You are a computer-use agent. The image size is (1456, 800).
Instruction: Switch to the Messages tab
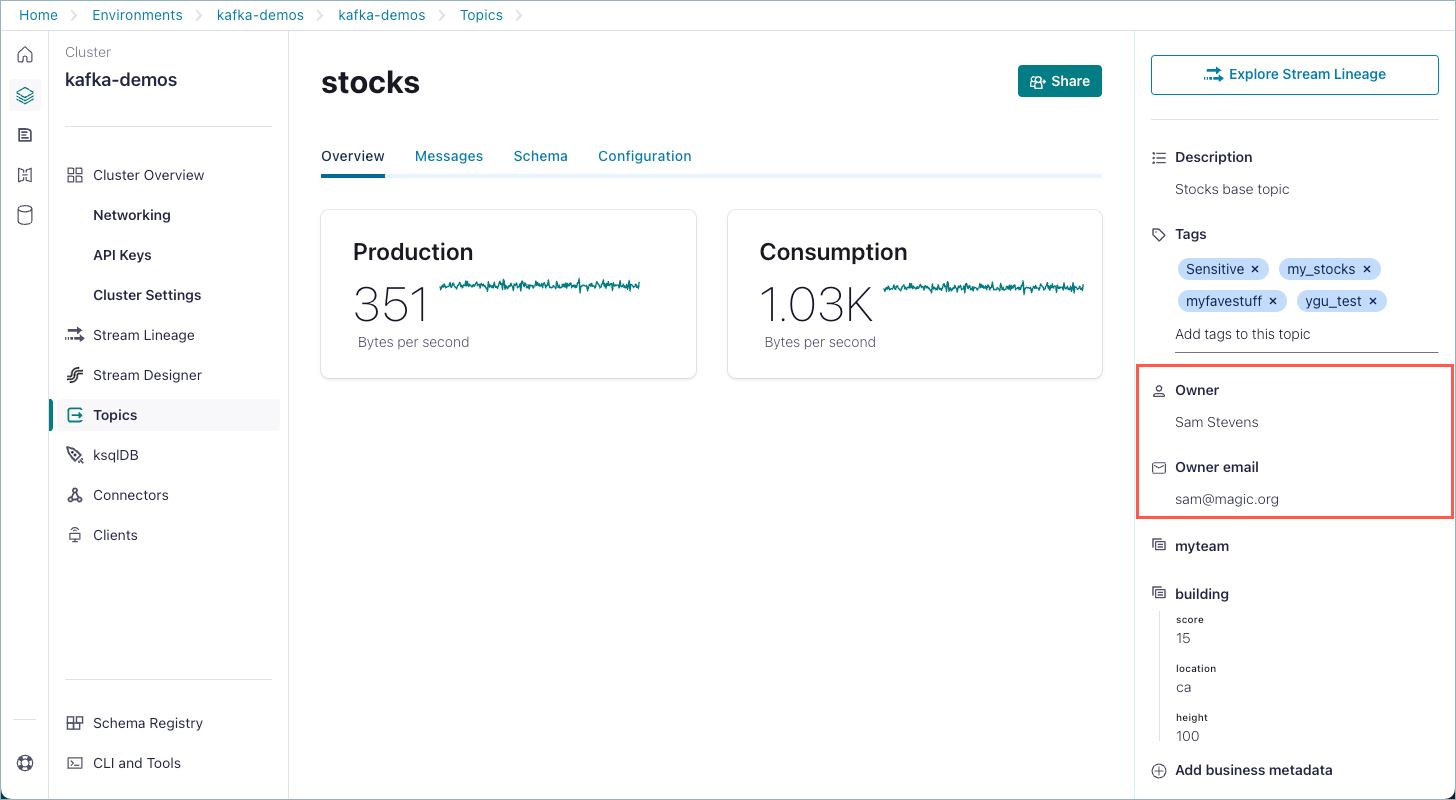449,156
